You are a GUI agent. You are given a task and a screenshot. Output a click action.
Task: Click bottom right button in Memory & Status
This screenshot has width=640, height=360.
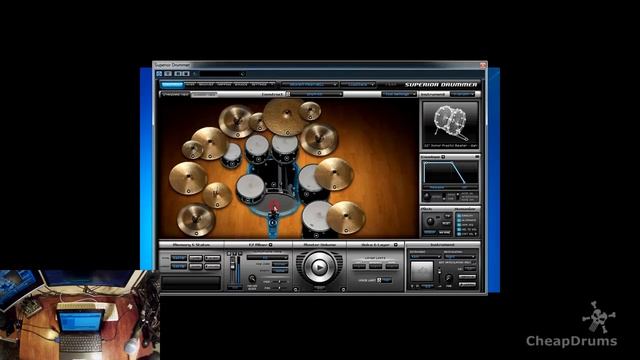pos(212,266)
